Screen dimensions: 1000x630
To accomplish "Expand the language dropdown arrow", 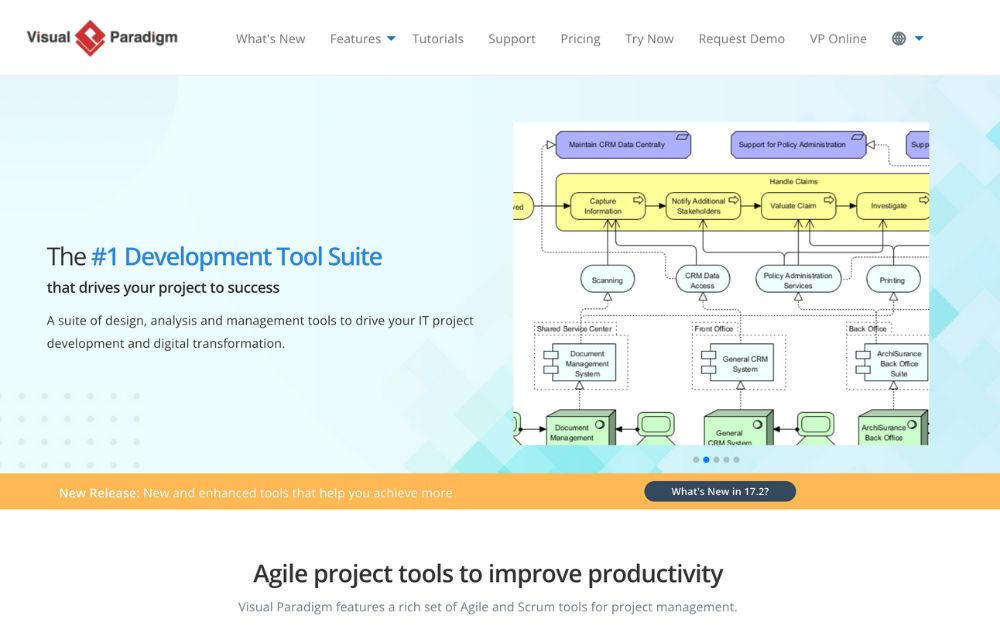I will click(919, 39).
